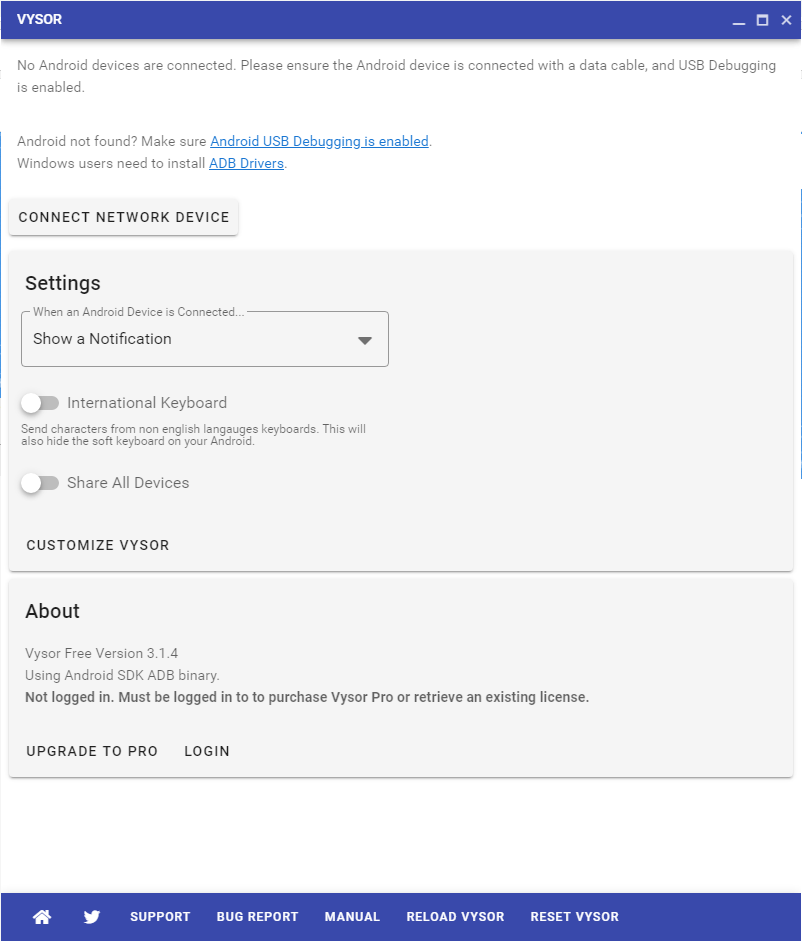Click the Vysor Free Version 3.1.4 text

(x=101, y=653)
